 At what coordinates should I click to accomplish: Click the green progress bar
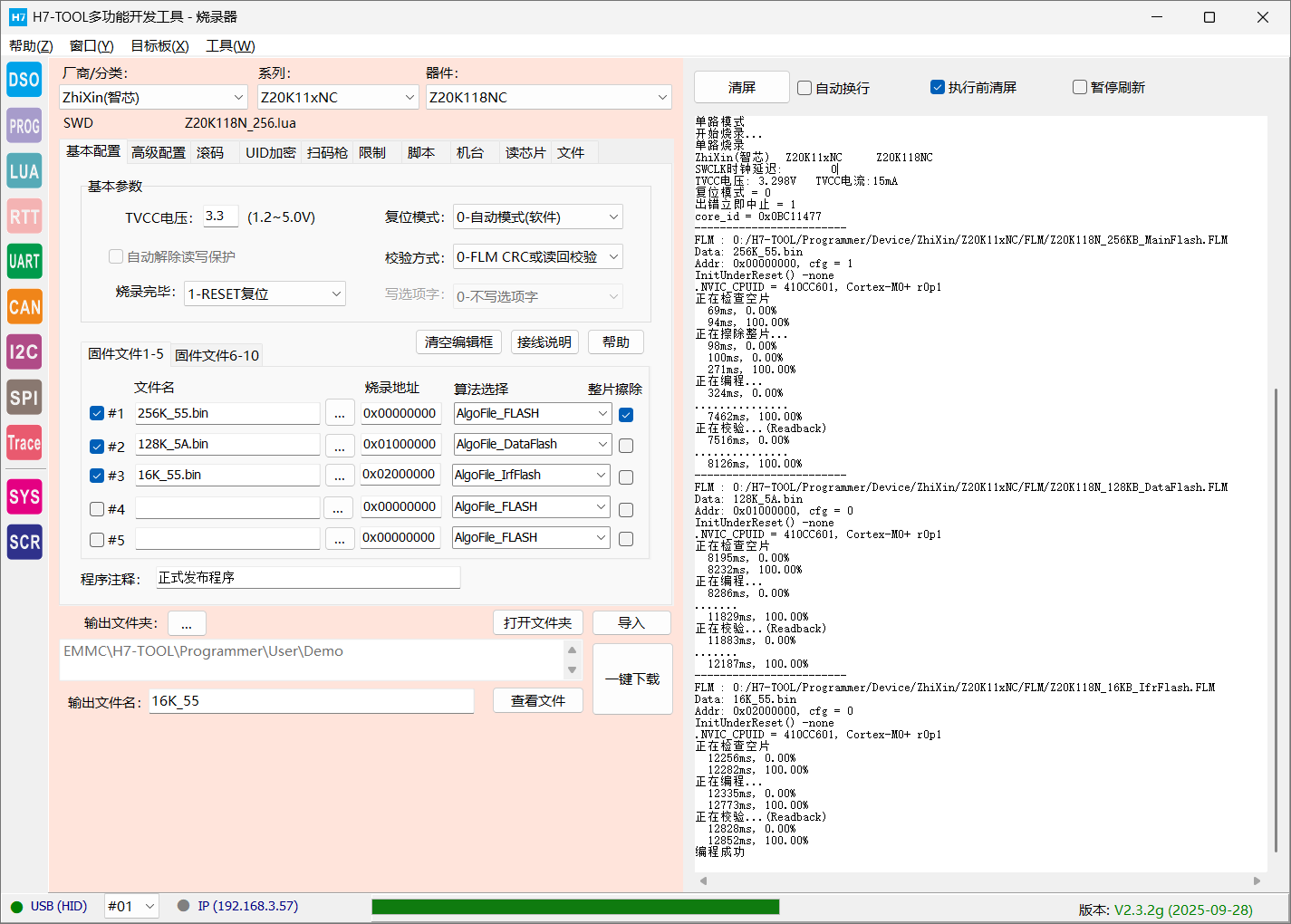point(575,907)
